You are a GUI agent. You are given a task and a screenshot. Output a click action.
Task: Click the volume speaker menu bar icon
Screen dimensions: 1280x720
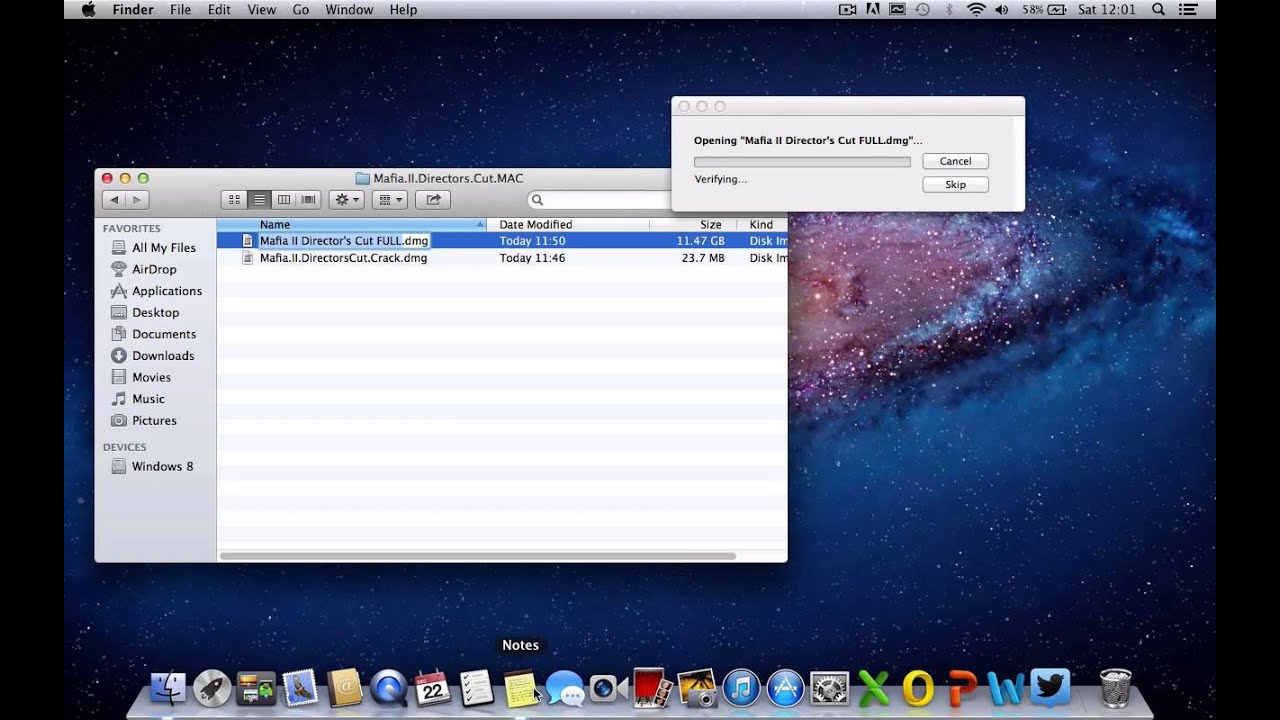tap(1002, 9)
